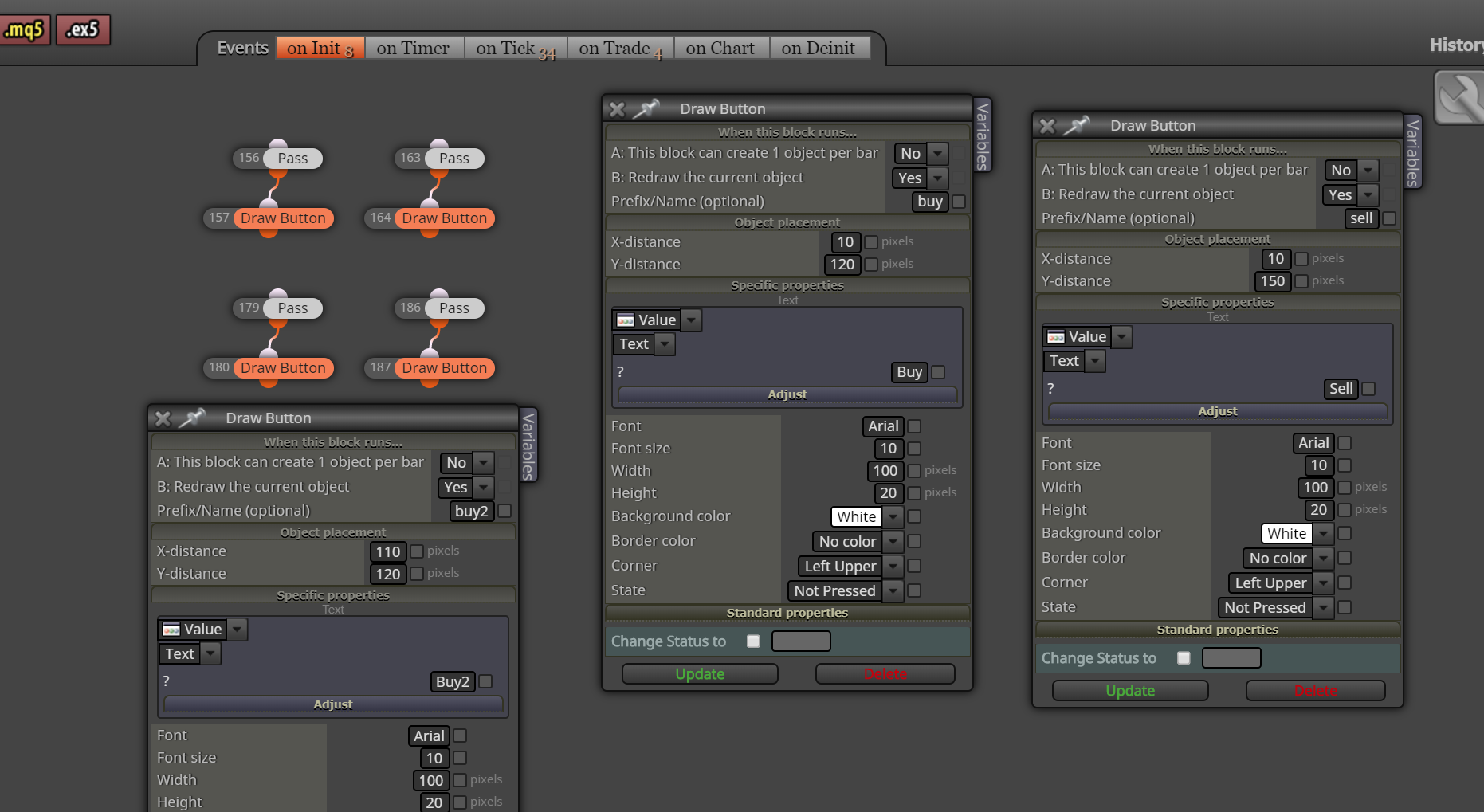Open Variables side tab on the sell panel
The width and height of the screenshot is (1484, 812).
[x=1413, y=152]
